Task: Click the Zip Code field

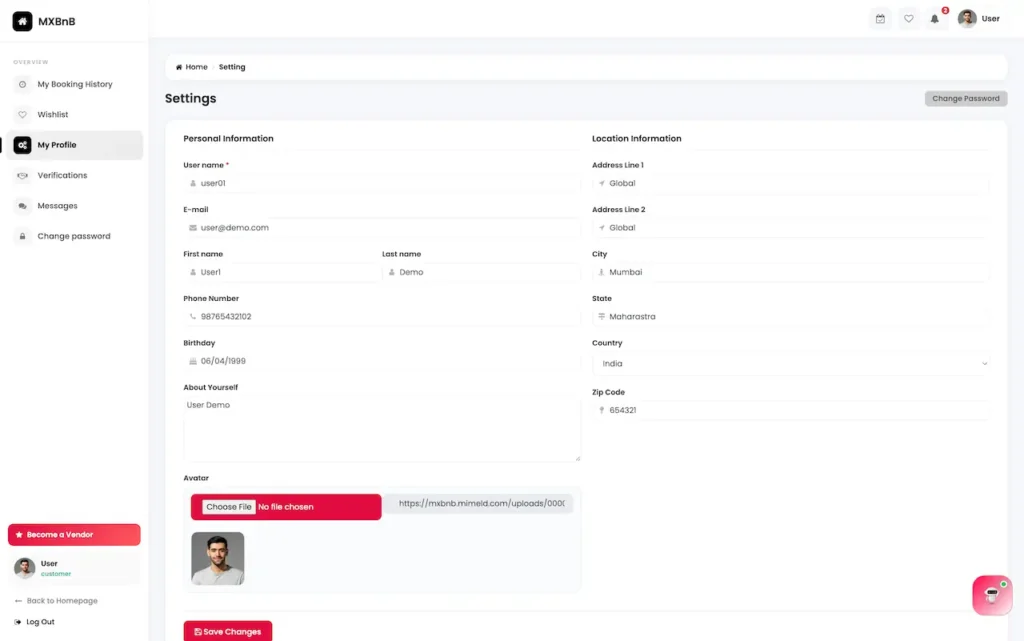Action: (791, 411)
